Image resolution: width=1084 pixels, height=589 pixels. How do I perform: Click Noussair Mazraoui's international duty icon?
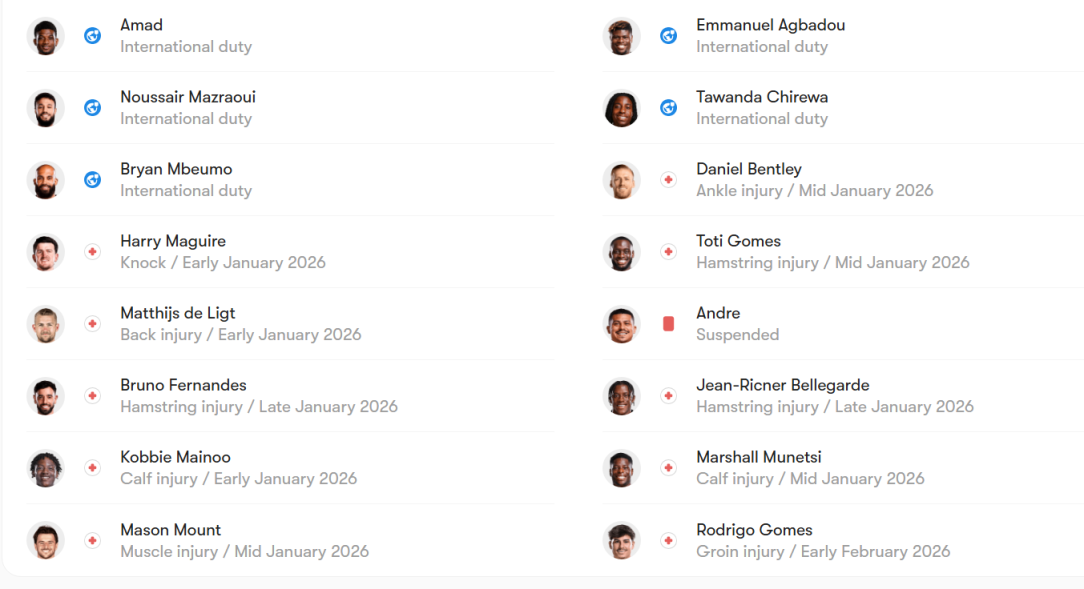pyautogui.click(x=92, y=108)
